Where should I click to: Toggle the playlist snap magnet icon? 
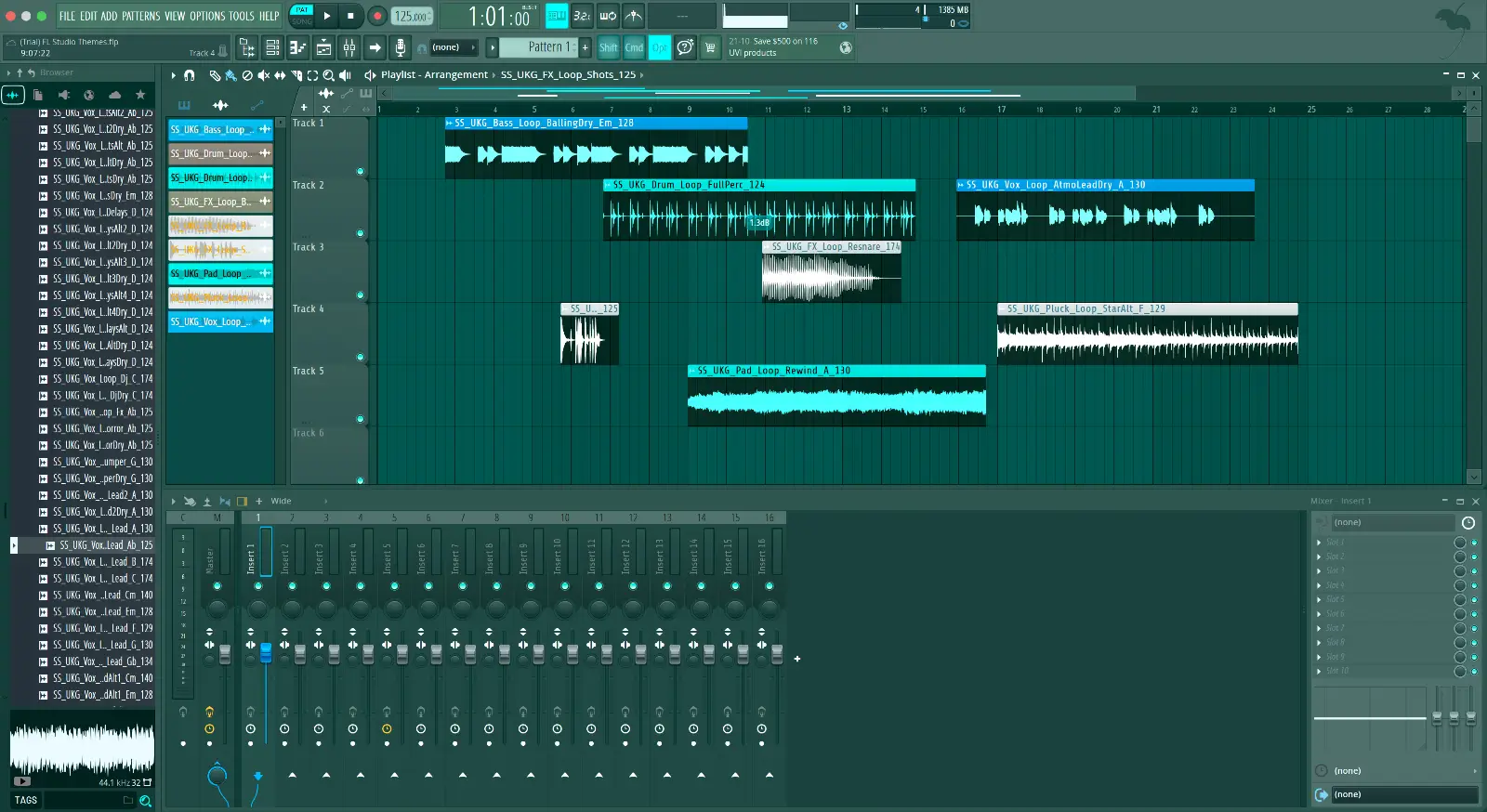[189, 75]
